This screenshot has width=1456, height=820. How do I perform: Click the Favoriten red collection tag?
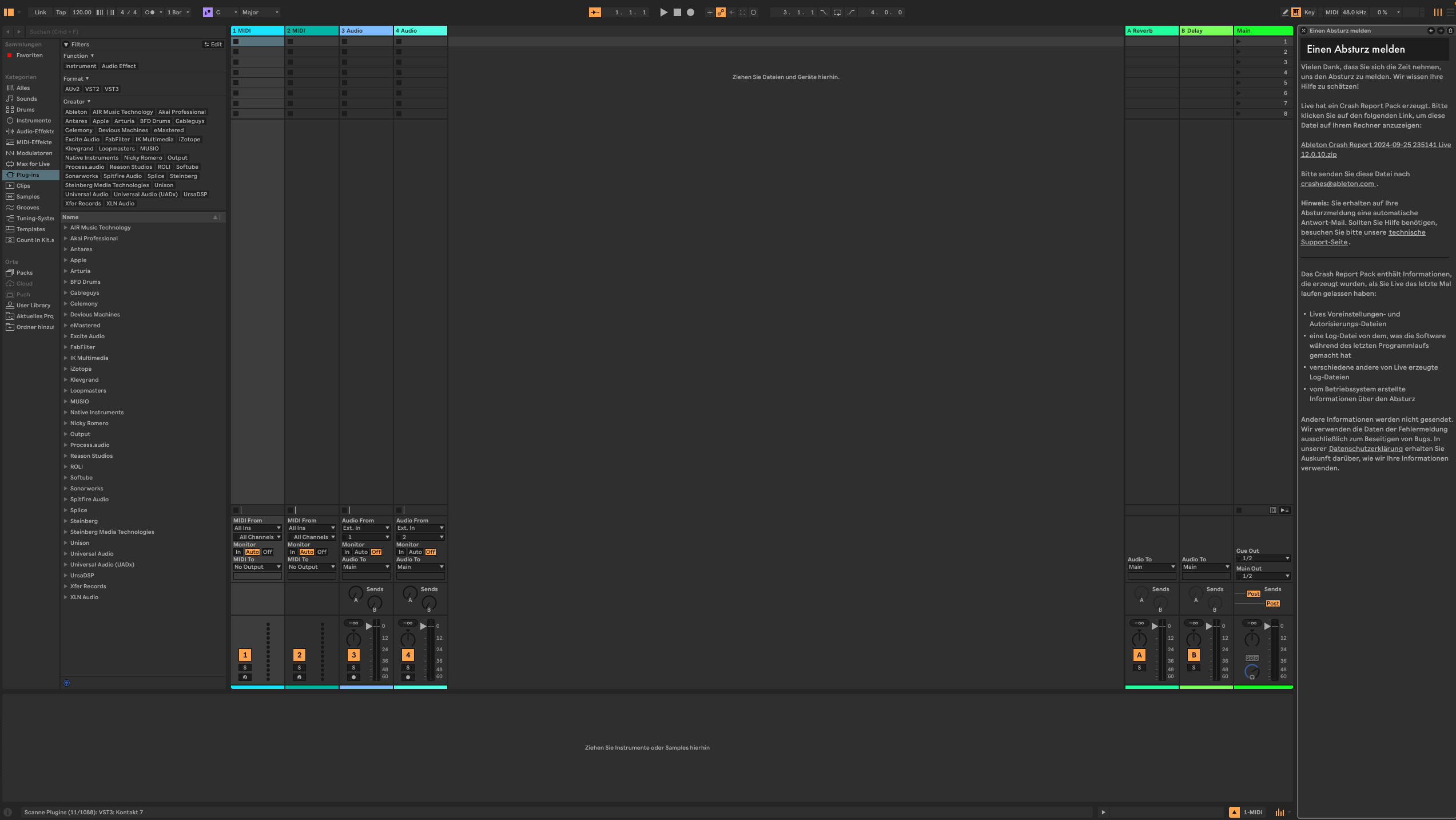pyautogui.click(x=9, y=55)
